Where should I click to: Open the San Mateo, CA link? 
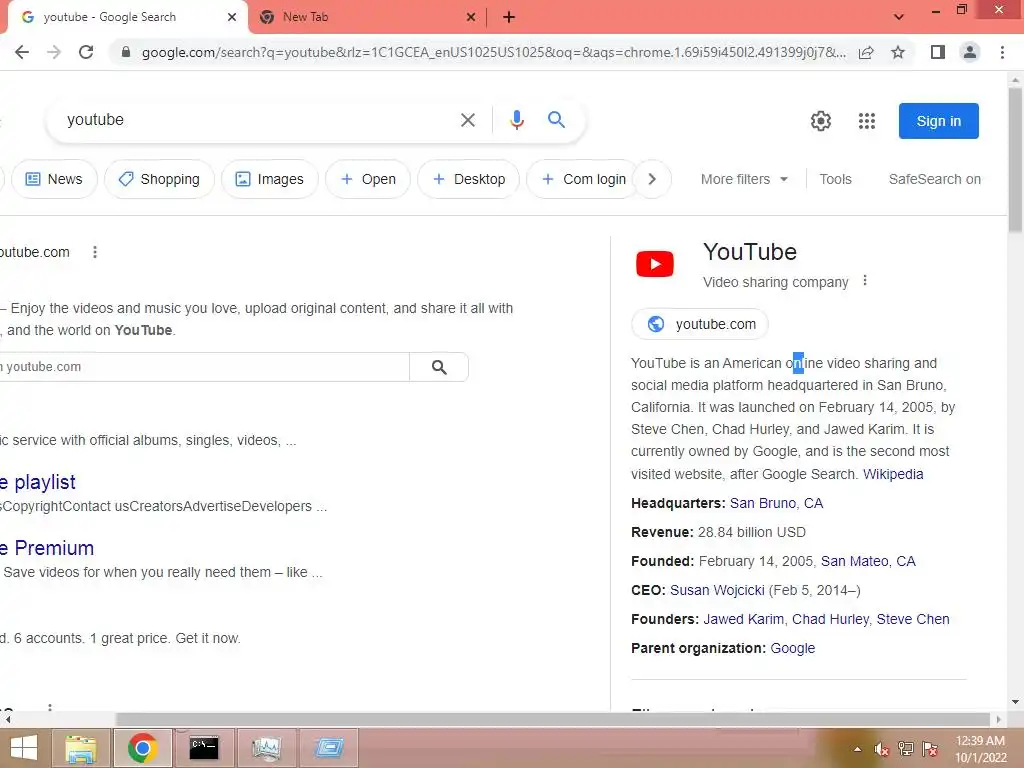click(x=868, y=561)
